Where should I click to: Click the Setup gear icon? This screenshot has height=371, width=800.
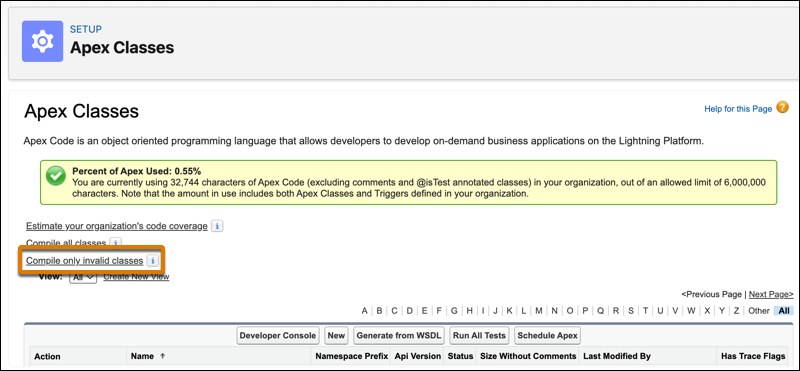(42, 41)
